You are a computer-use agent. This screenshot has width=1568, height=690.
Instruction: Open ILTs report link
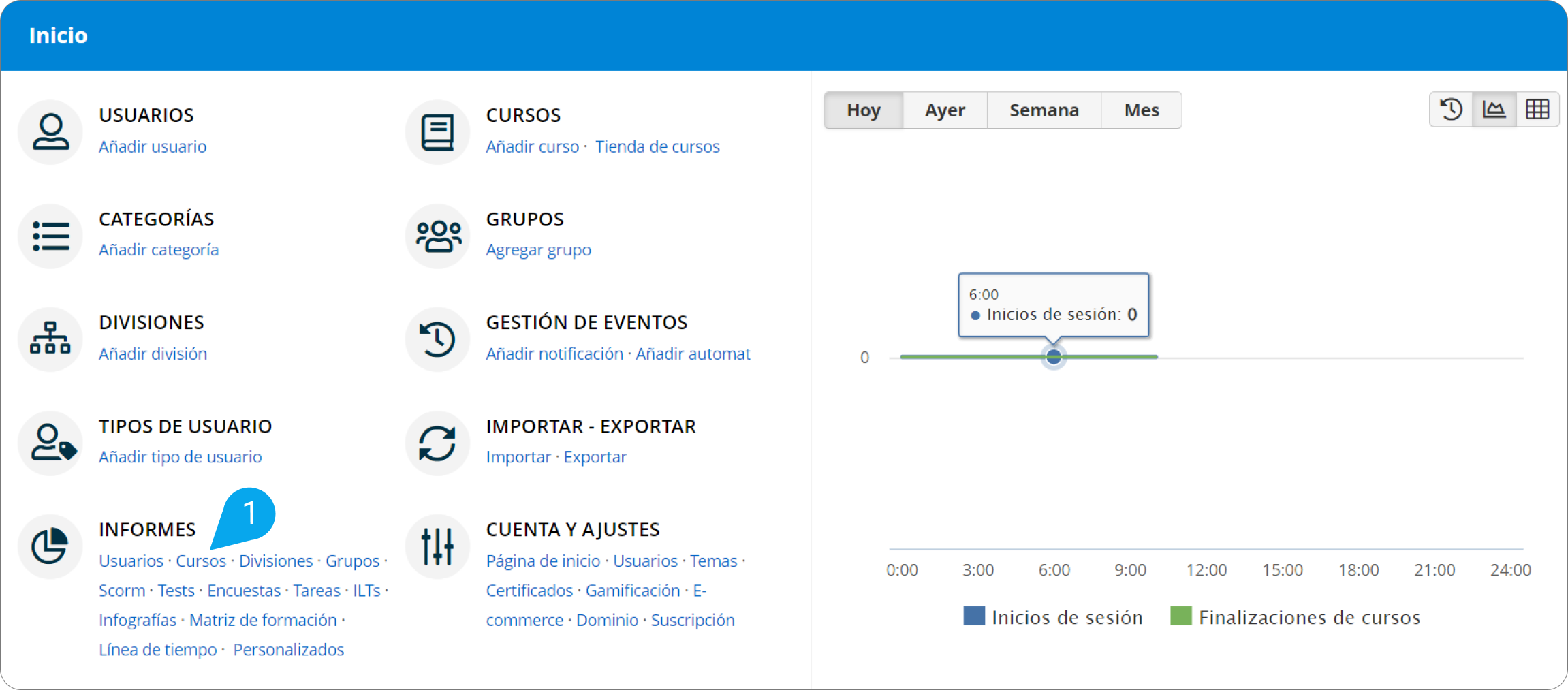click(366, 591)
